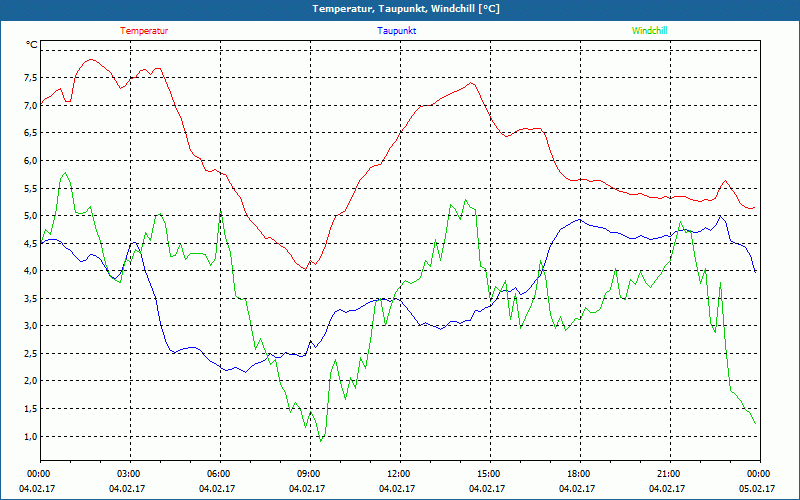Screen dimensions: 800x500
Task: Select the red 'Temperatur' legend label
Action: 144,31
